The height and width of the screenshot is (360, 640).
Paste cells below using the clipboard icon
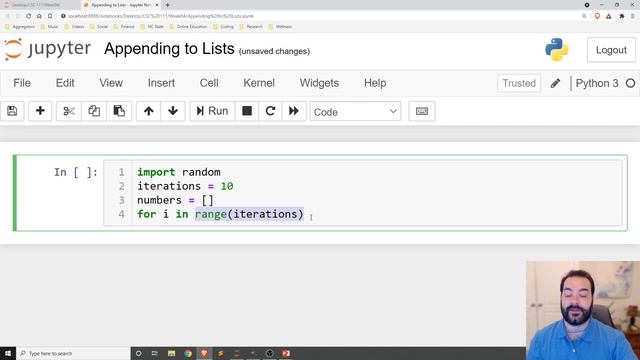click(x=119, y=111)
